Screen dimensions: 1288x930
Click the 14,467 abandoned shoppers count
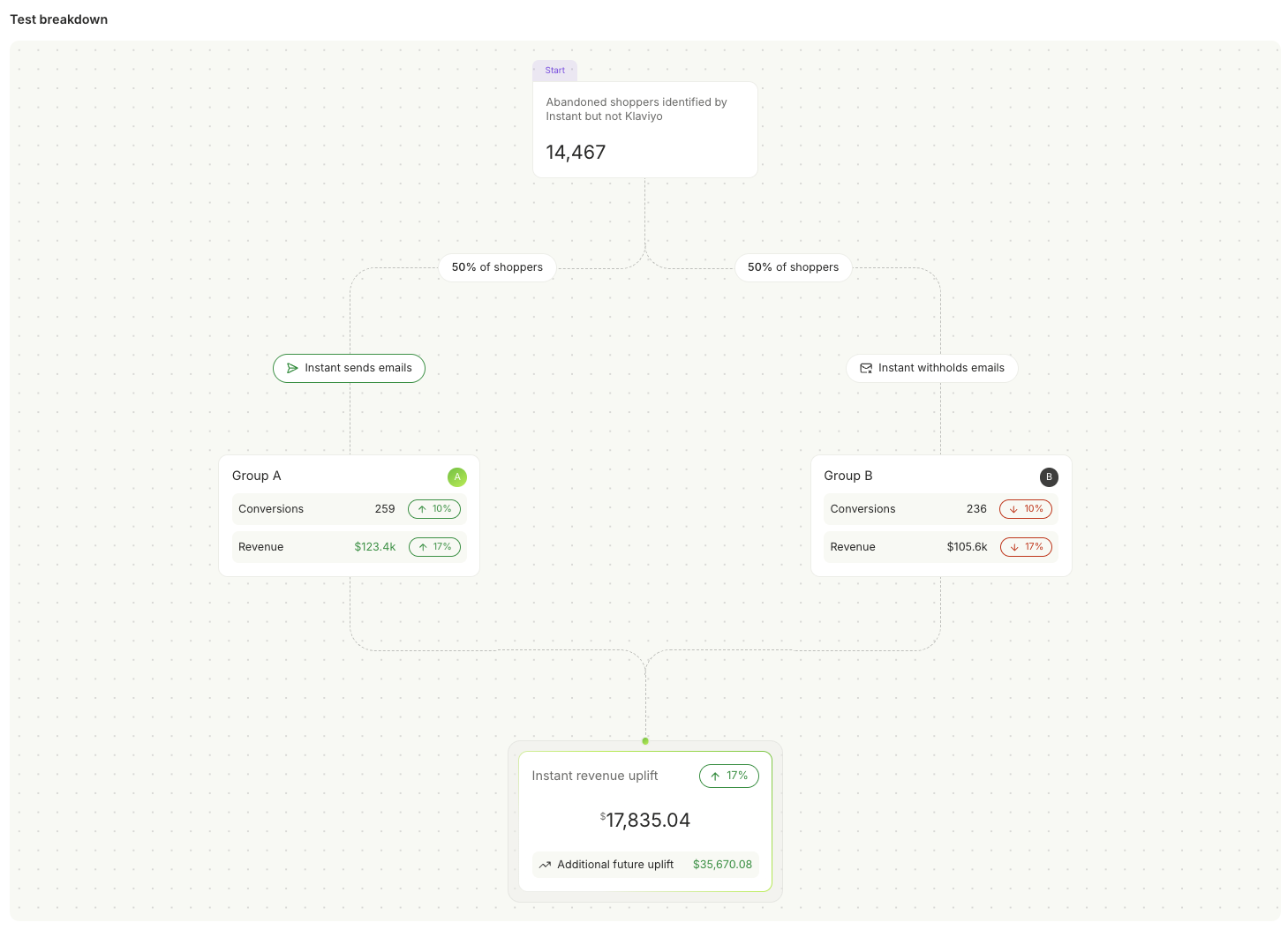576,153
